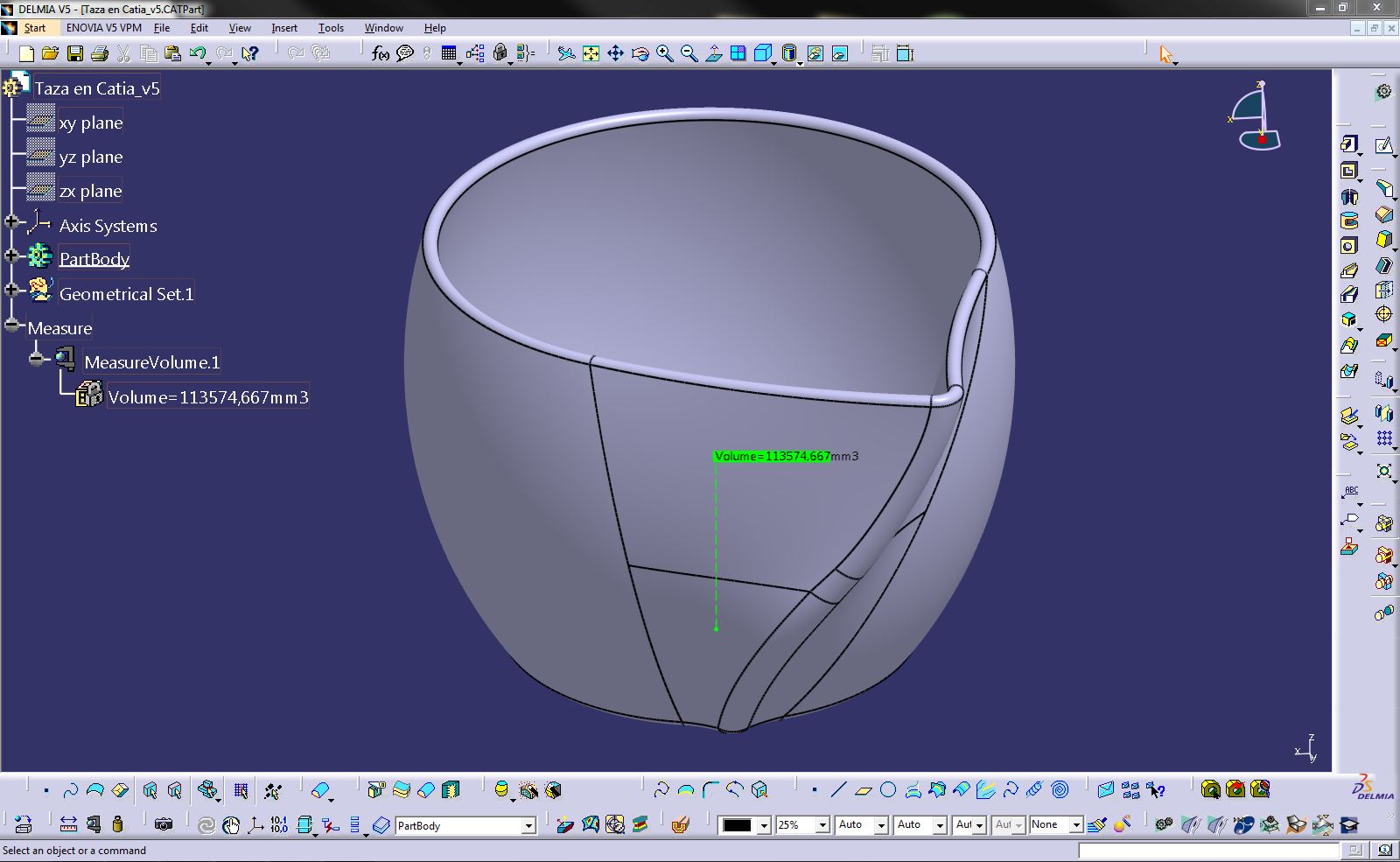
Task: Save the part with the floppy disk icon
Action: [75, 53]
